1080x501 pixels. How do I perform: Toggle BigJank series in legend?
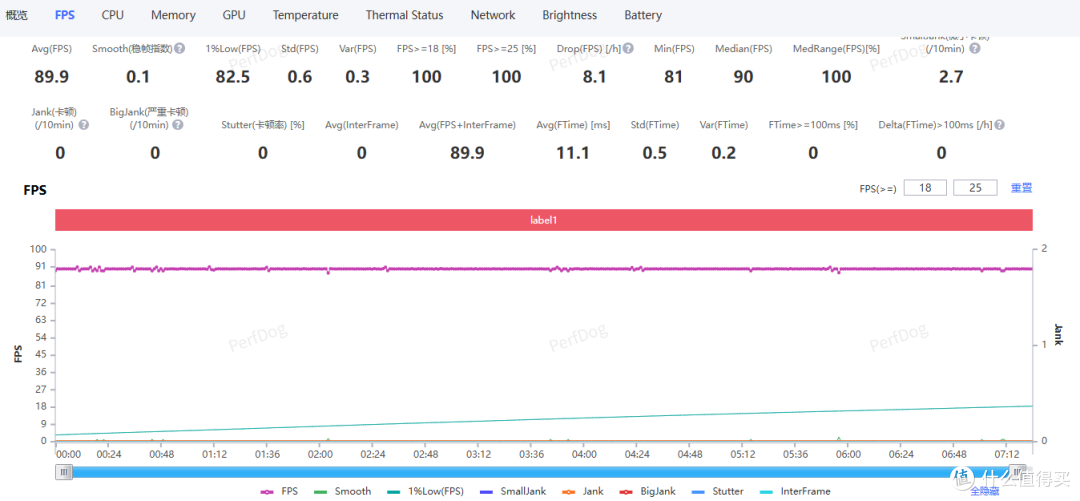[646, 491]
